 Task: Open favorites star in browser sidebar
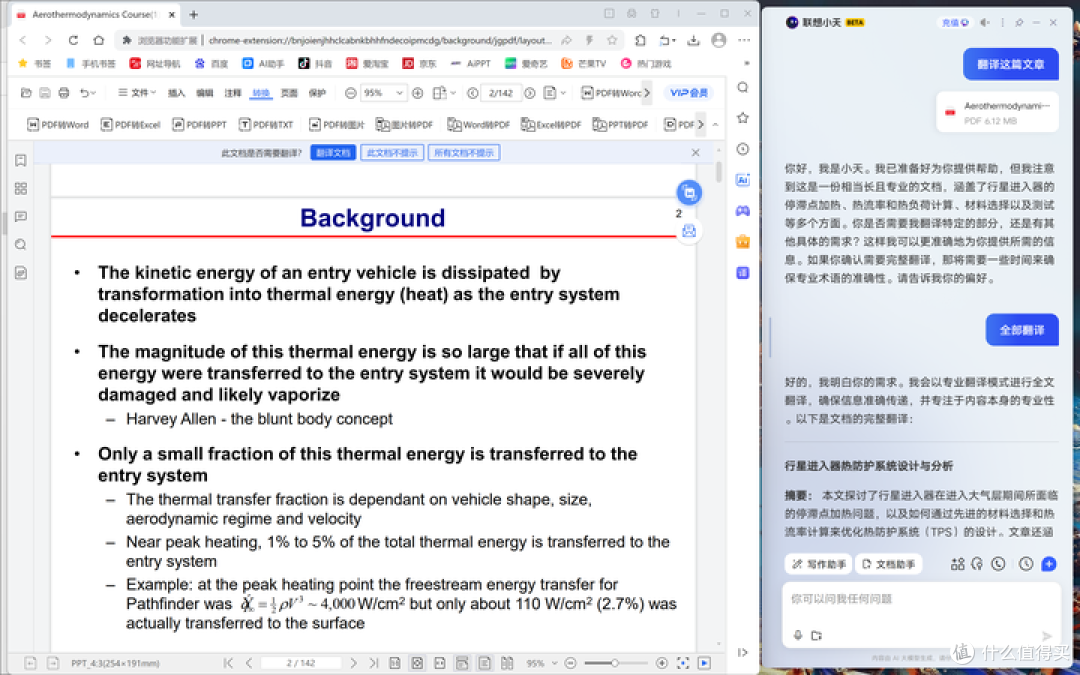click(742, 118)
